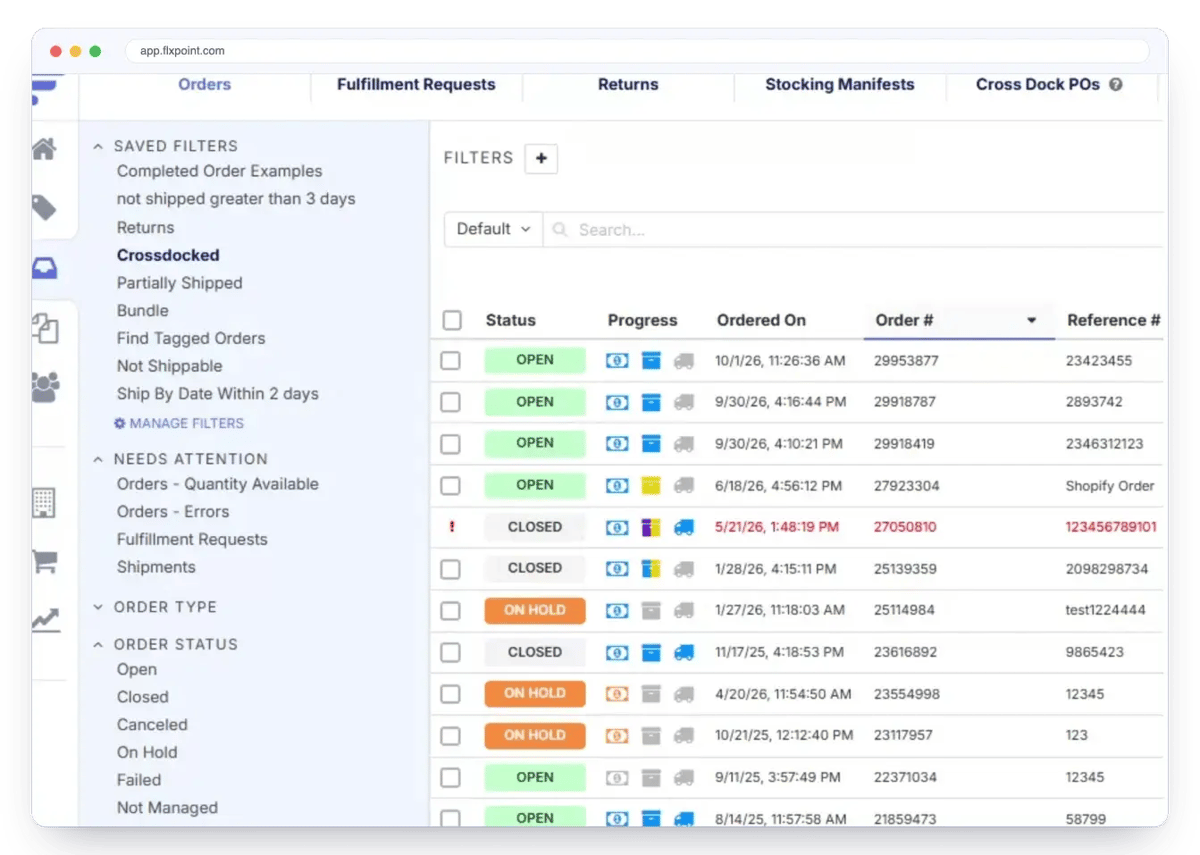Click the browser address bar
This screenshot has height=855, width=1200.
[x=637, y=51]
